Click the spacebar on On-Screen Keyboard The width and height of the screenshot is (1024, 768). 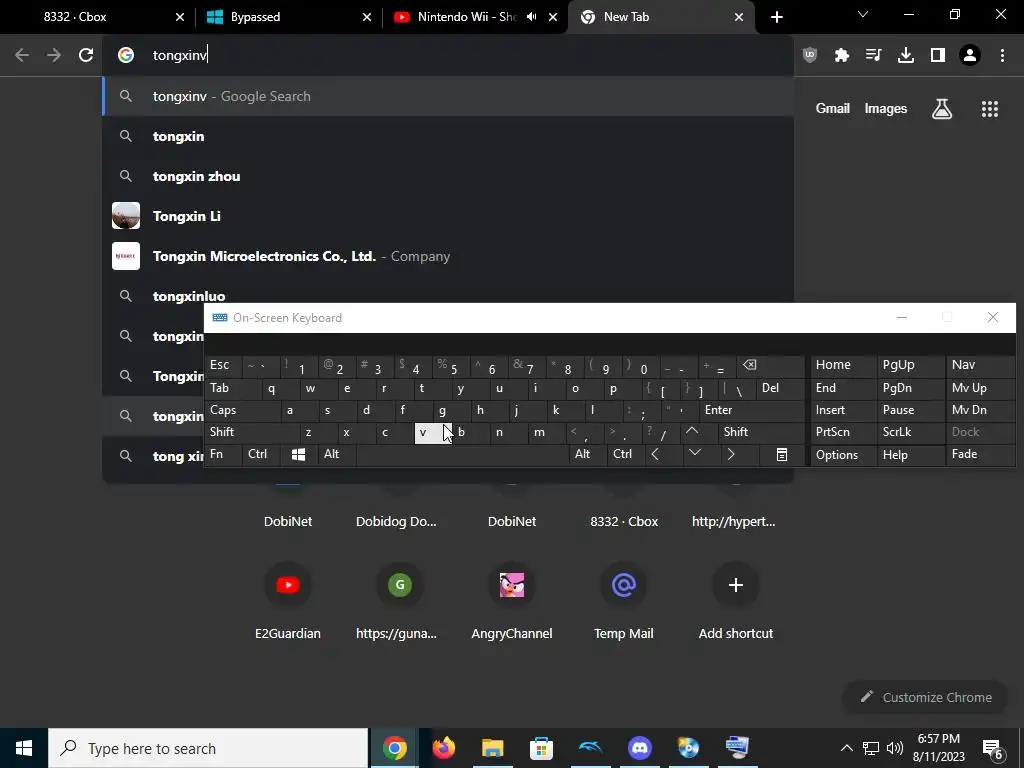(x=462, y=455)
